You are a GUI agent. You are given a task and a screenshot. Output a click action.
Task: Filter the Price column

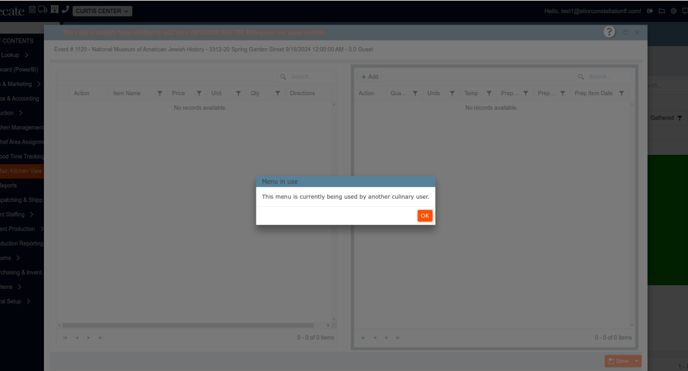[x=199, y=93]
